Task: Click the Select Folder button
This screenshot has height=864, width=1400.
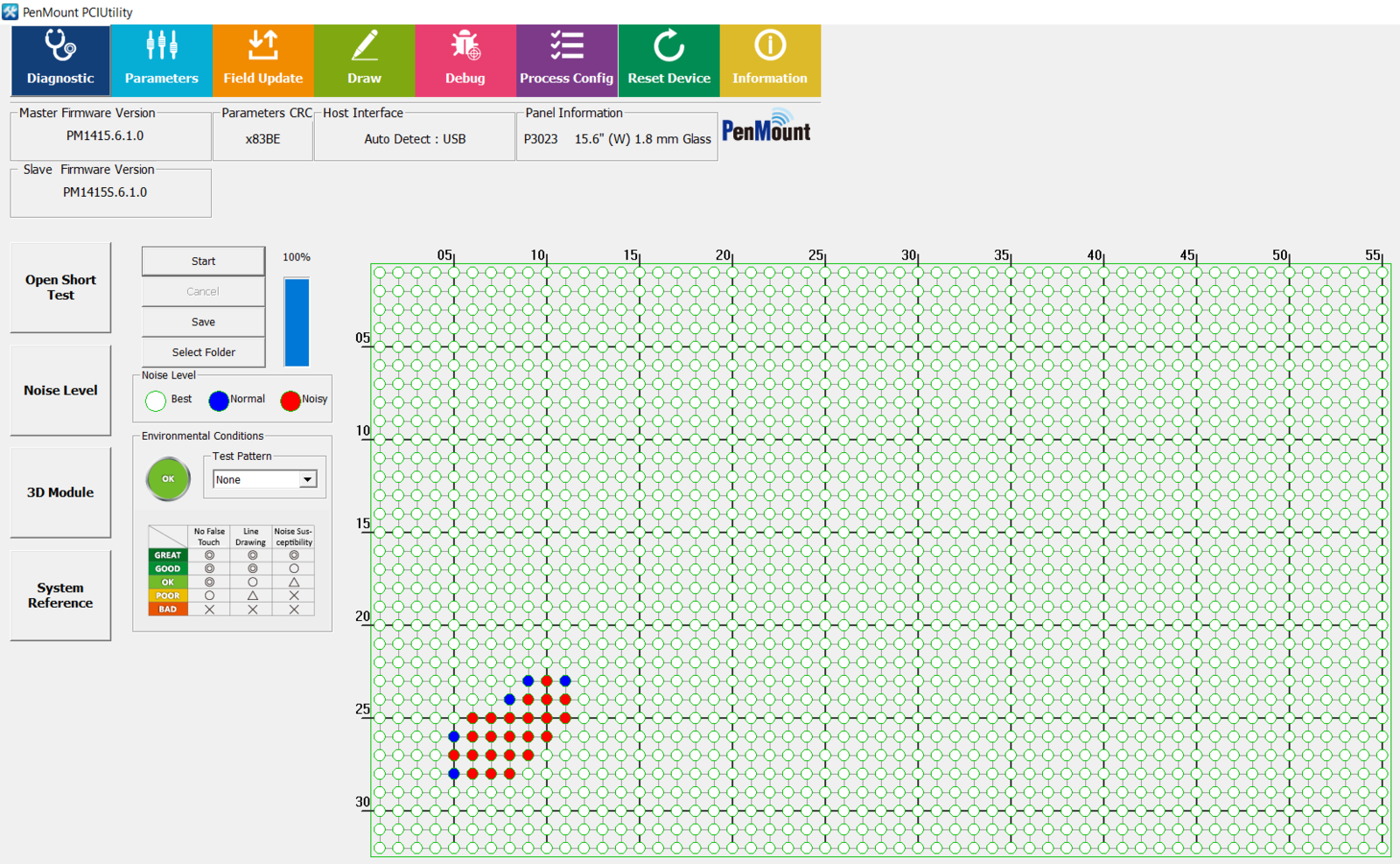Action: click(203, 352)
